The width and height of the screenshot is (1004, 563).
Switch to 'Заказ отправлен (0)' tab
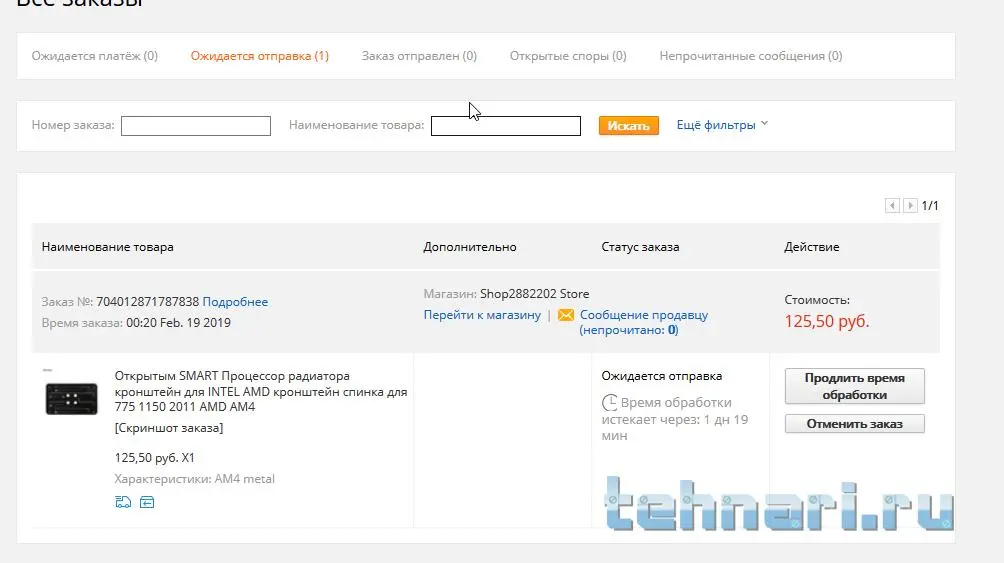419,56
